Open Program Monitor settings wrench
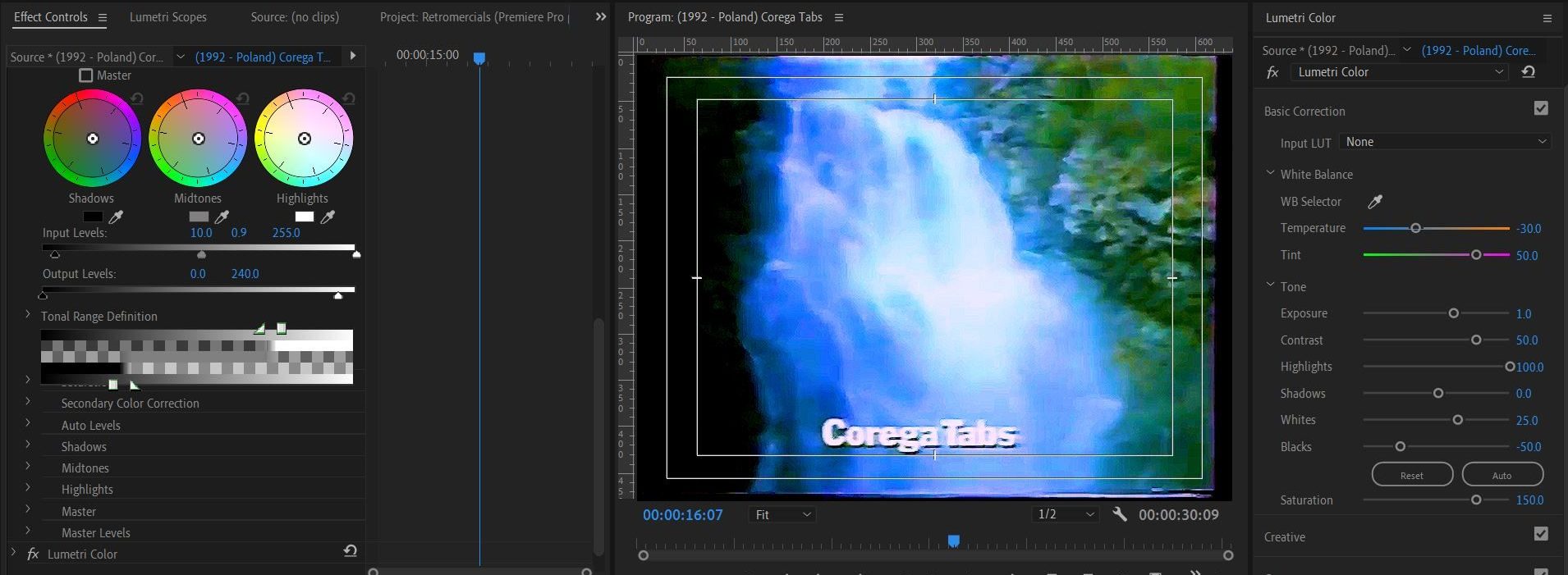Screen dimensions: 1568x575 (1120, 514)
